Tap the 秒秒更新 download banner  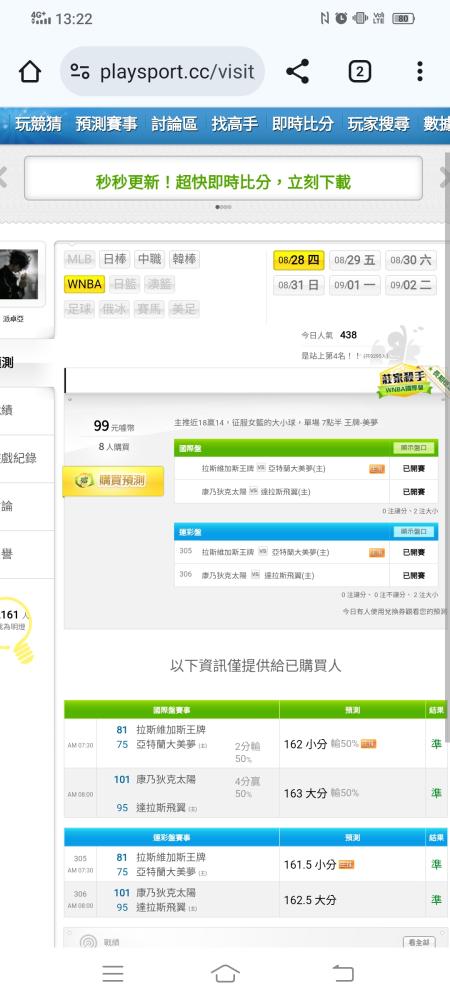point(223,179)
